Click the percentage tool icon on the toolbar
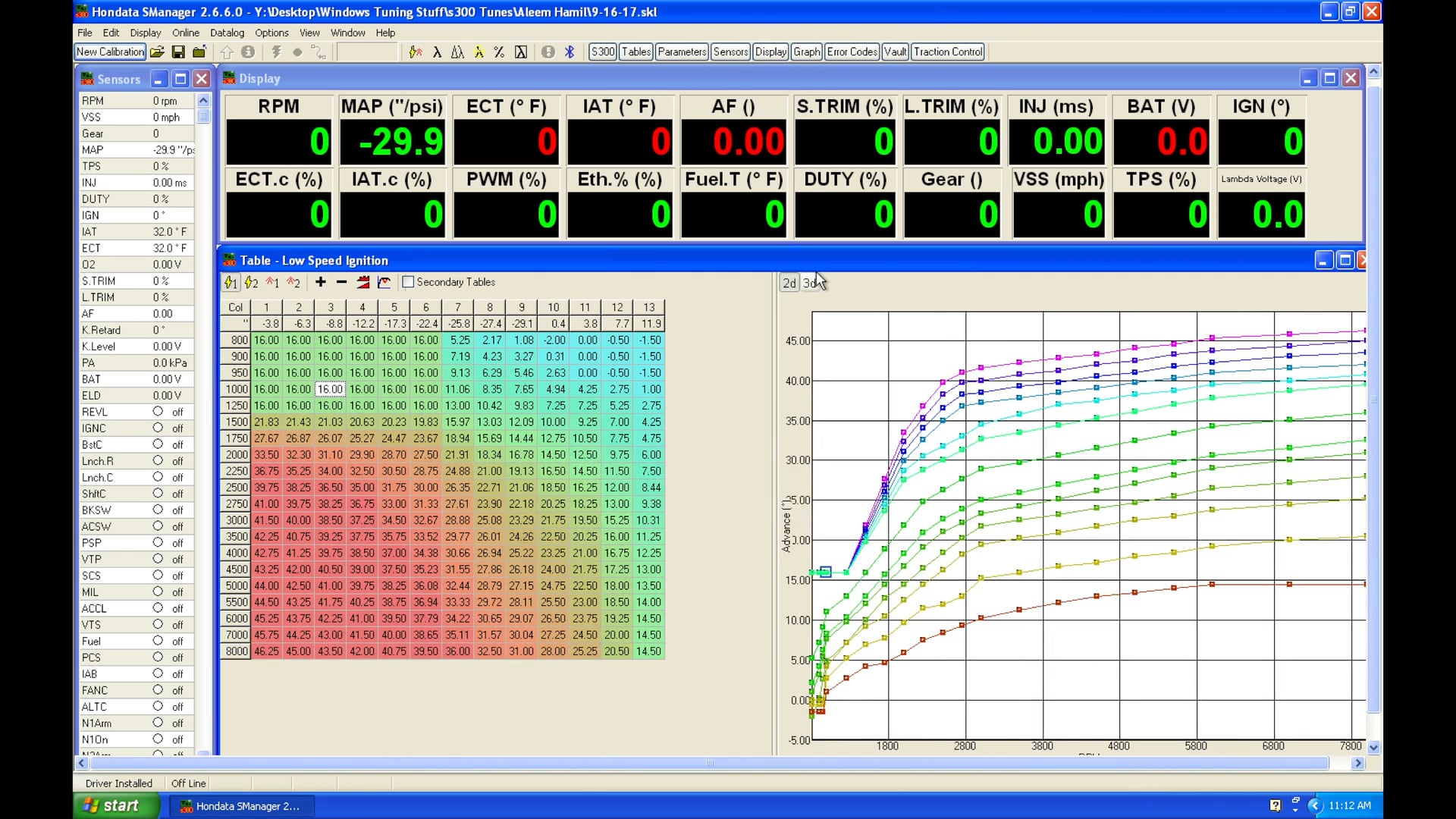This screenshot has width=1456, height=819. 499,52
